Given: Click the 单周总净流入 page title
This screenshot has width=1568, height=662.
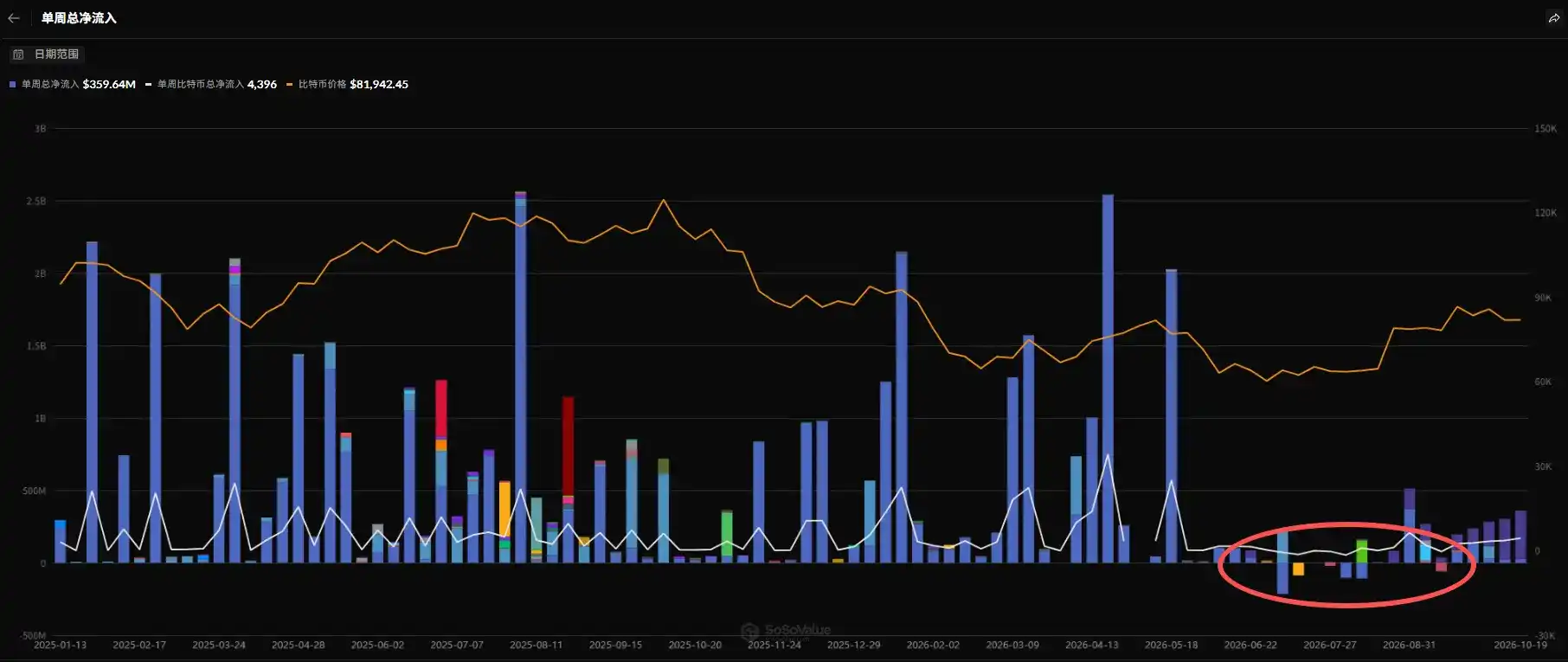Looking at the screenshot, I should click(79, 18).
